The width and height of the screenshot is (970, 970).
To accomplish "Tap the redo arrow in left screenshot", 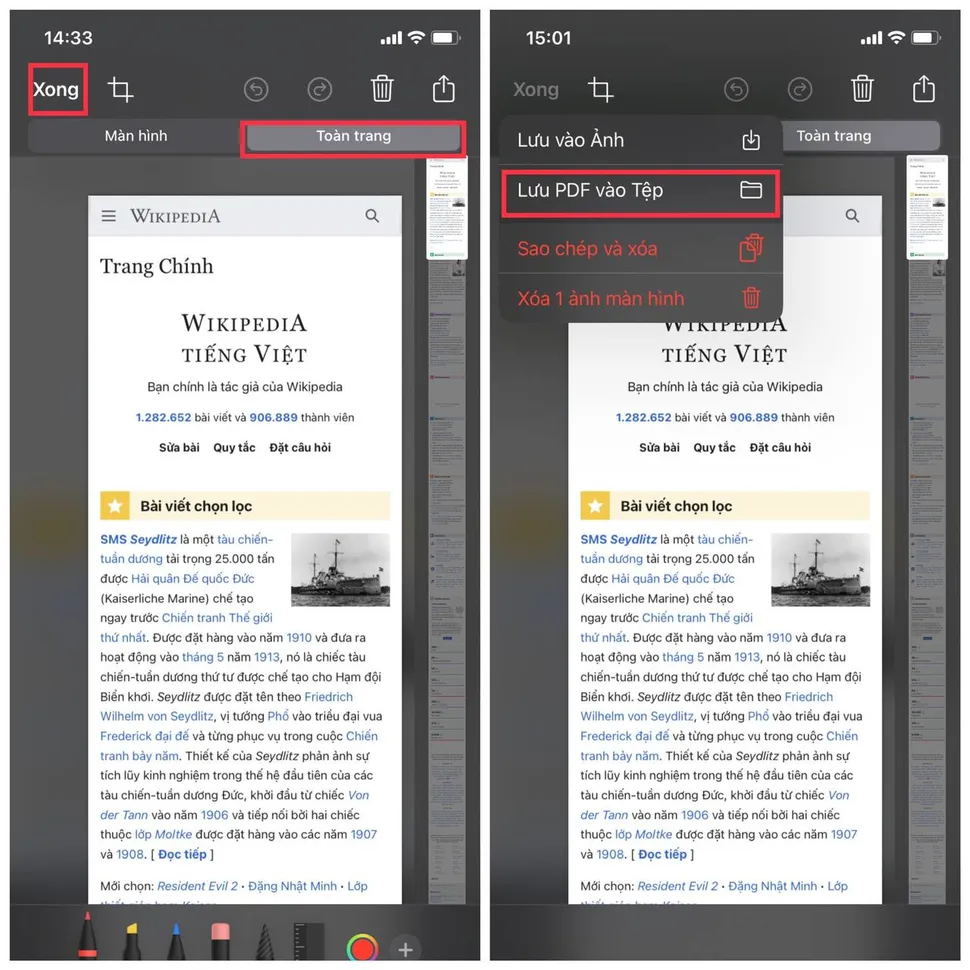I will (x=320, y=90).
